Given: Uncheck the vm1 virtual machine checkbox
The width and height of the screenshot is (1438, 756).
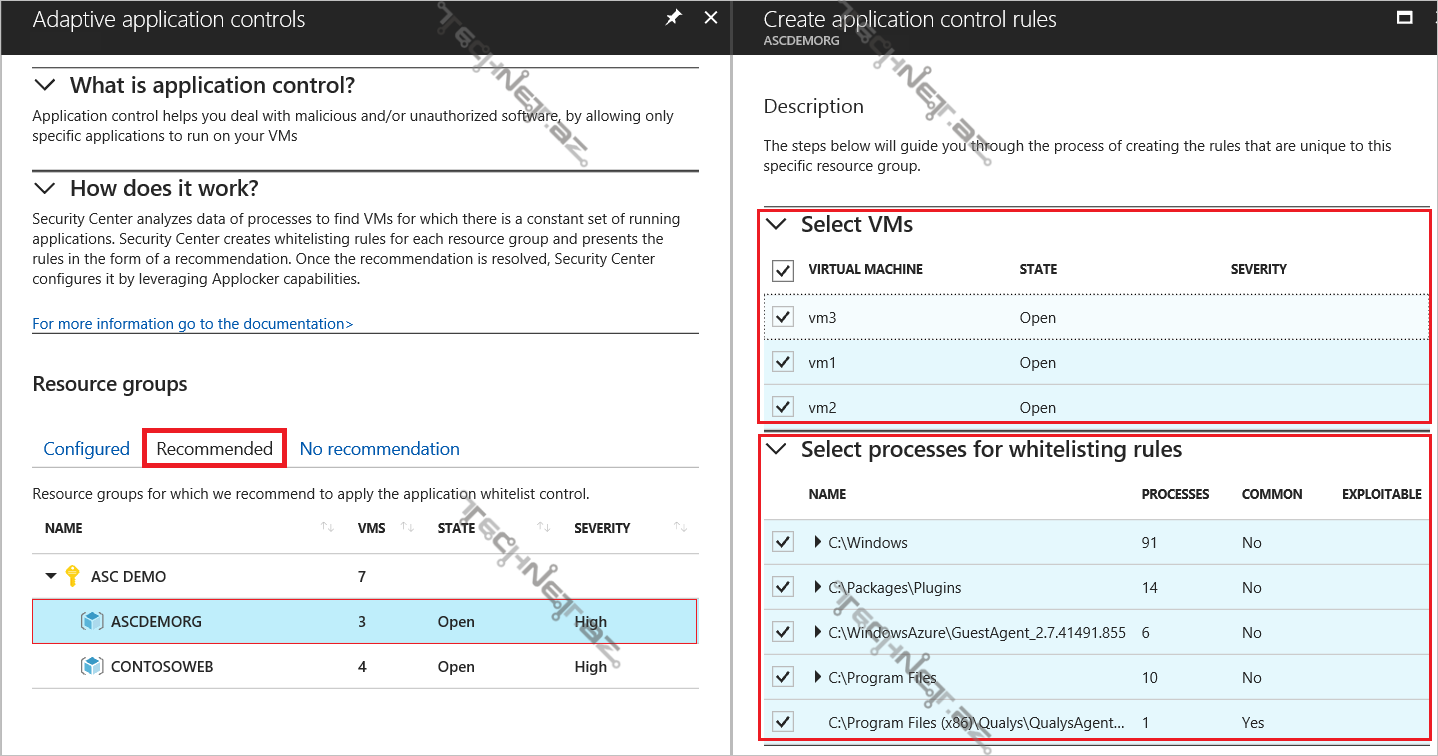Looking at the screenshot, I should tap(783, 363).
